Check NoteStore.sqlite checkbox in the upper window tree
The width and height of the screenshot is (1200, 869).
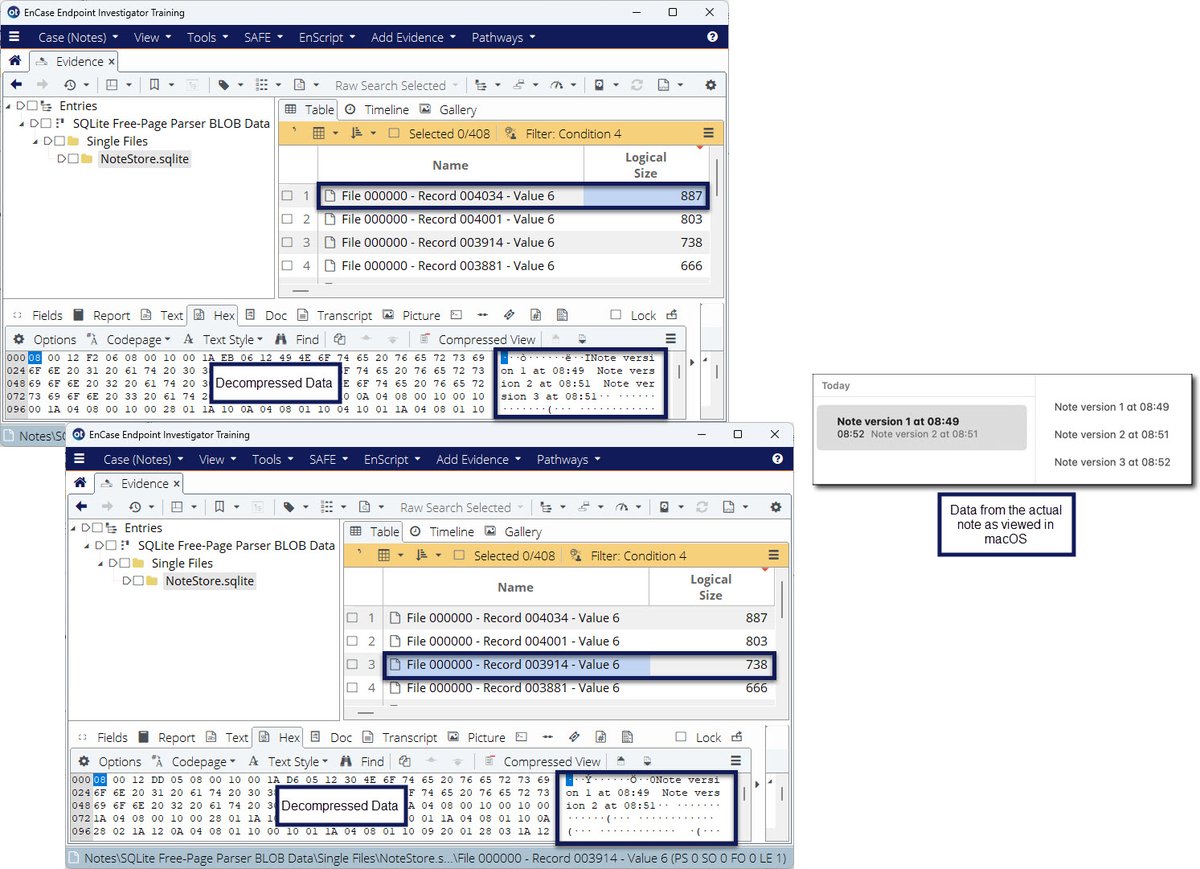click(73, 159)
